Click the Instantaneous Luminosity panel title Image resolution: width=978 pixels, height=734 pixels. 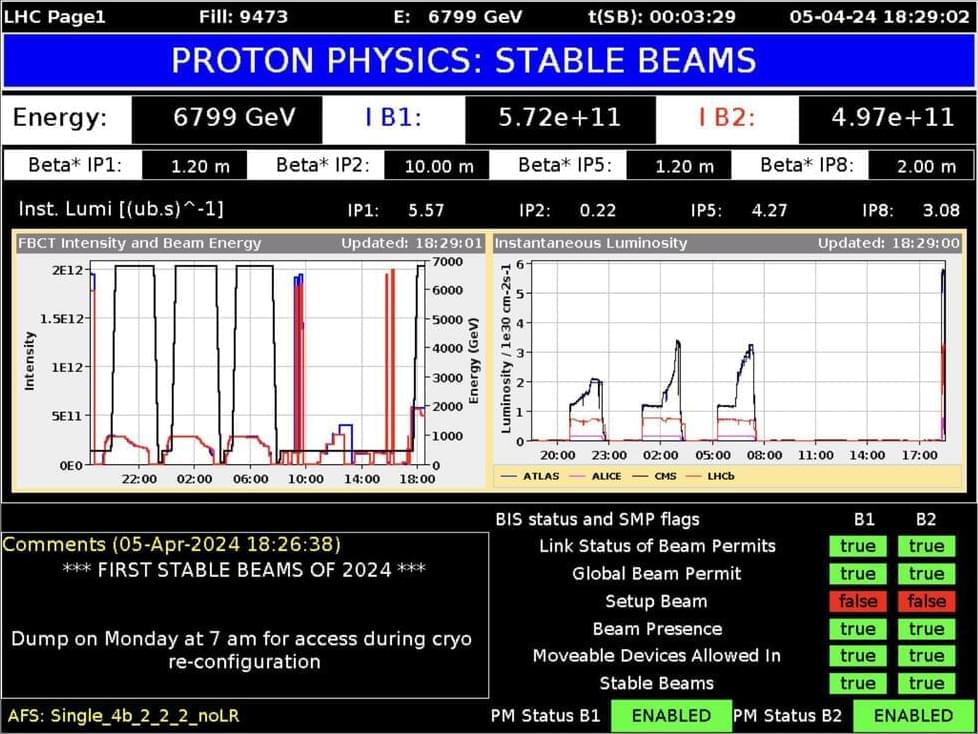(590, 243)
